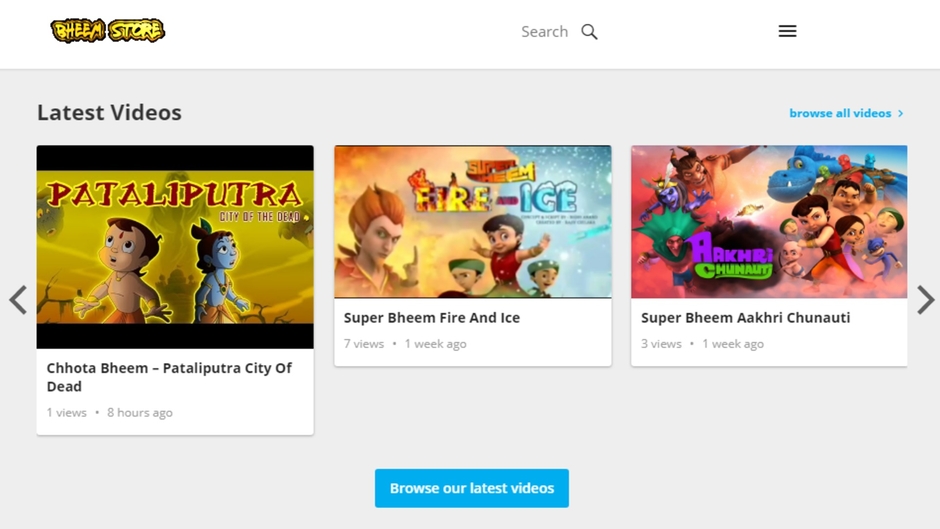
Task: Open title Chhota Bheem – Pataliputra City Of Dead
Action: coord(169,377)
